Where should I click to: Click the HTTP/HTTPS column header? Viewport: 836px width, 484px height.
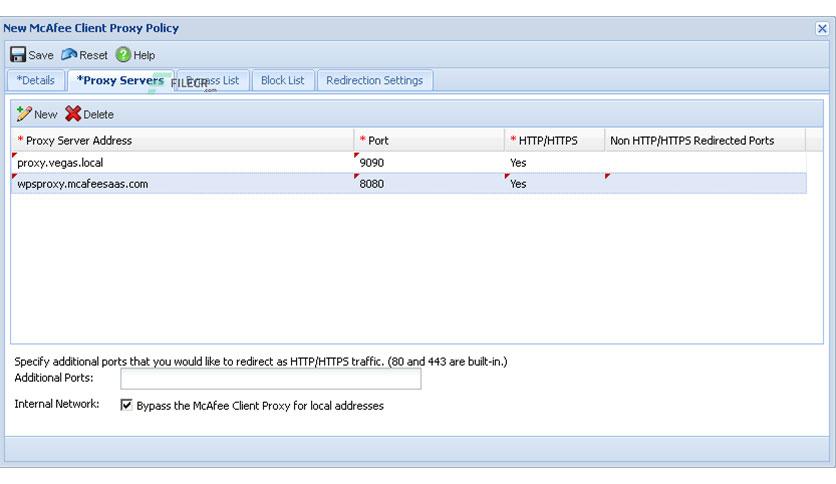(x=554, y=141)
